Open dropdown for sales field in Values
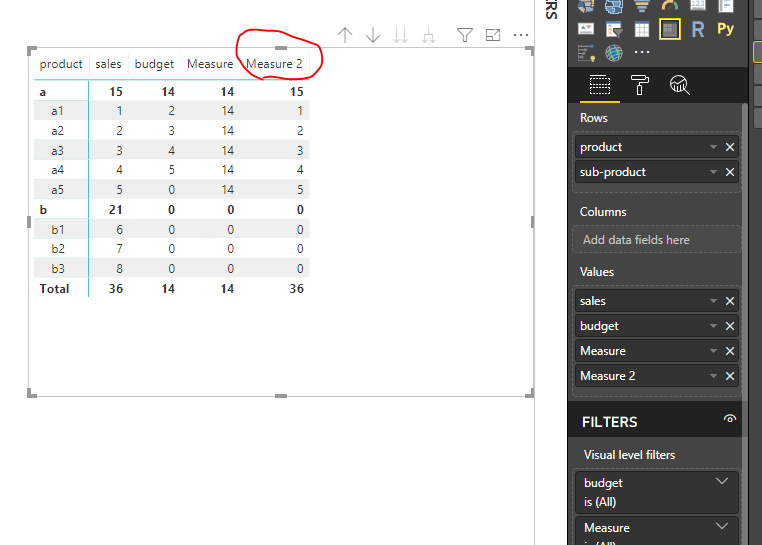762x545 pixels. [x=713, y=301]
